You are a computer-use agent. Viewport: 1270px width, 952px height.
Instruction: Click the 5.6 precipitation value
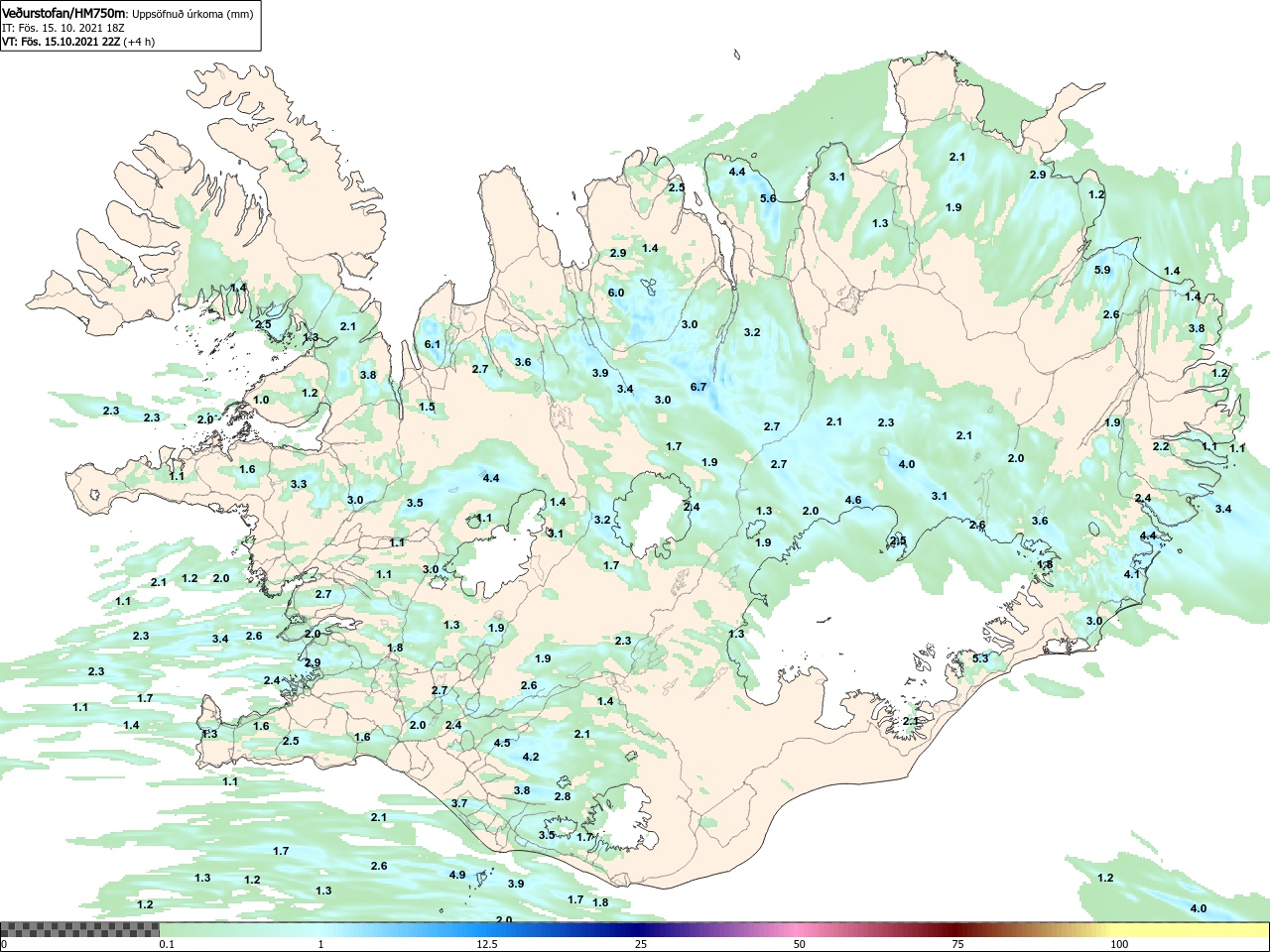tap(768, 198)
